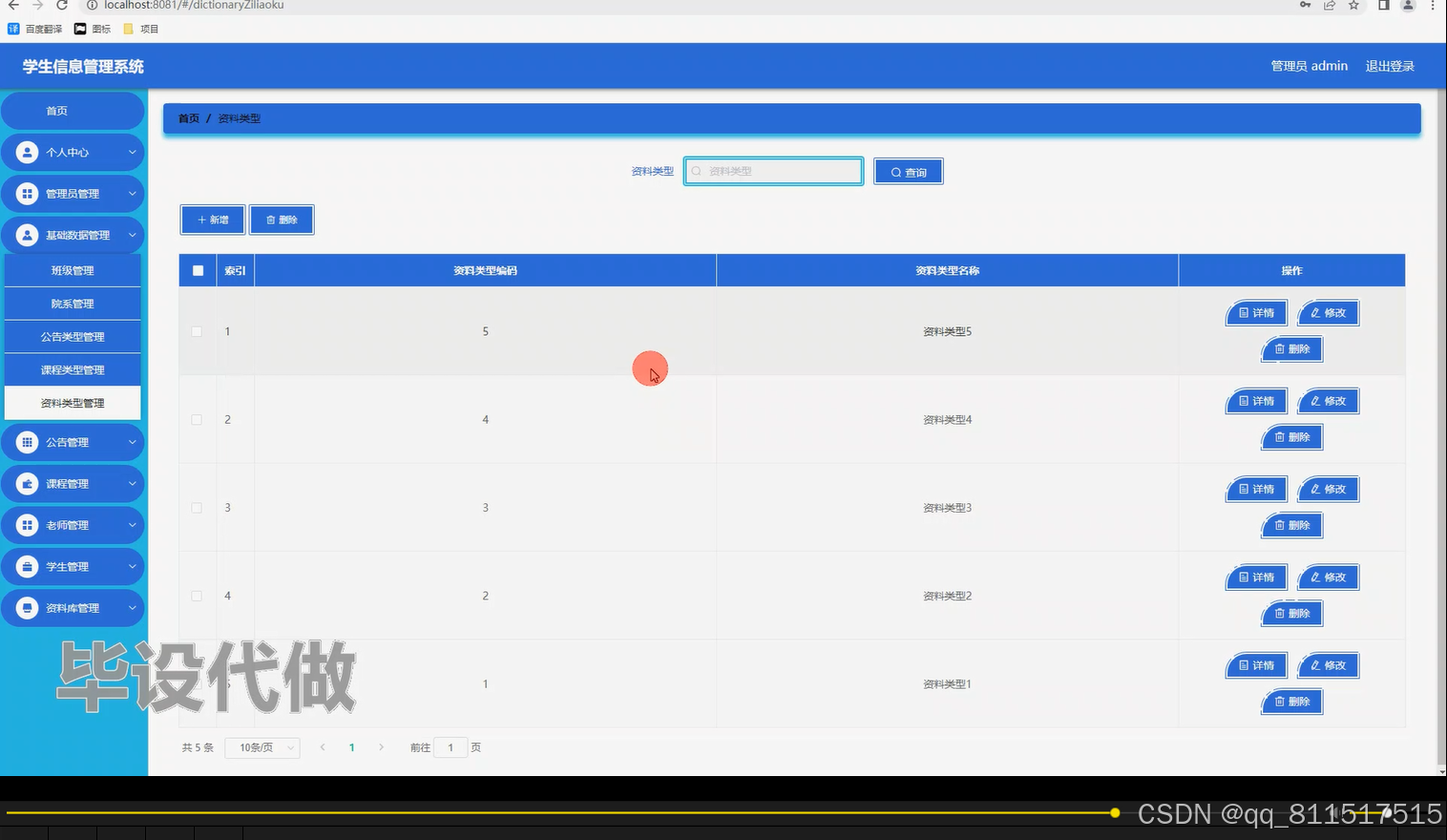Click the 基础数据管理 sidebar icon
The width and height of the screenshot is (1447, 840).
27,235
